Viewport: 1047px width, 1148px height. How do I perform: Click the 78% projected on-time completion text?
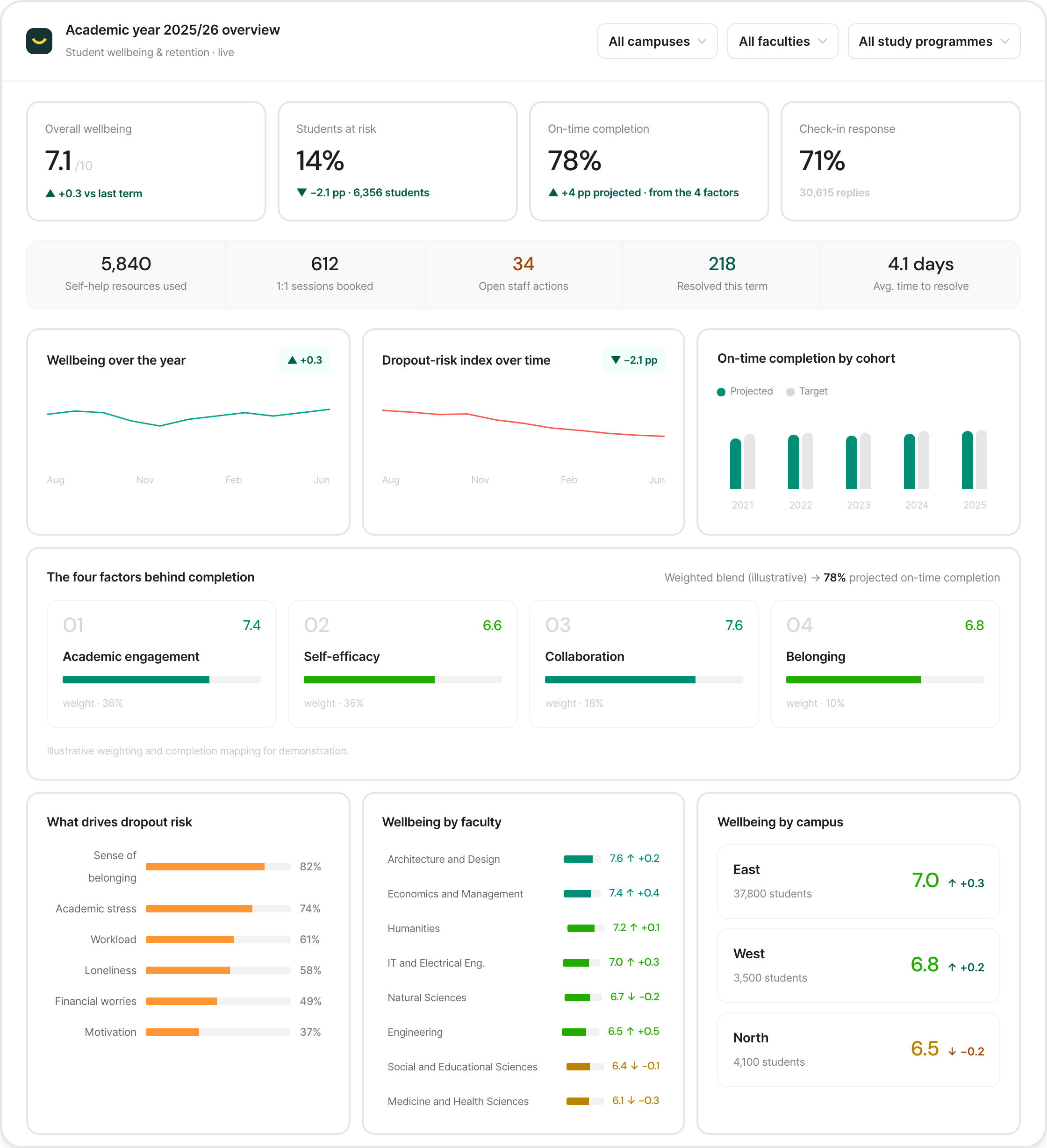[911, 577]
